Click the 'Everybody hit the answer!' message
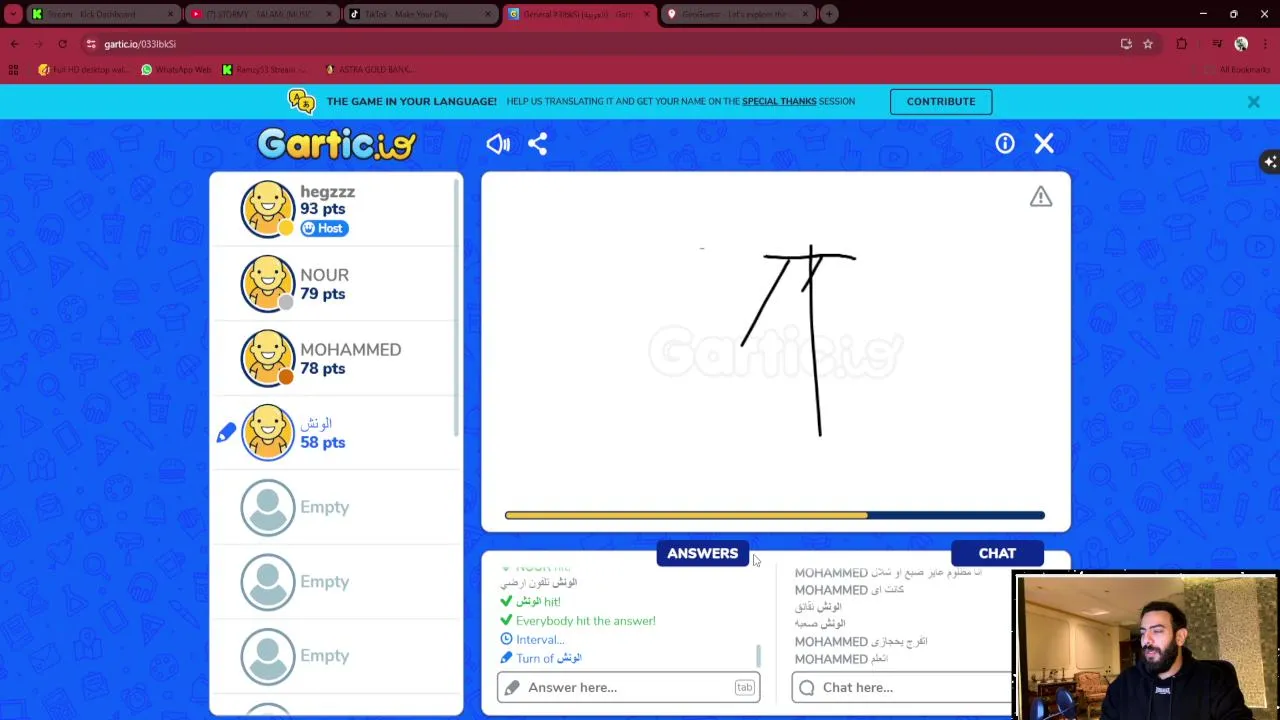1280x720 pixels. [586, 621]
